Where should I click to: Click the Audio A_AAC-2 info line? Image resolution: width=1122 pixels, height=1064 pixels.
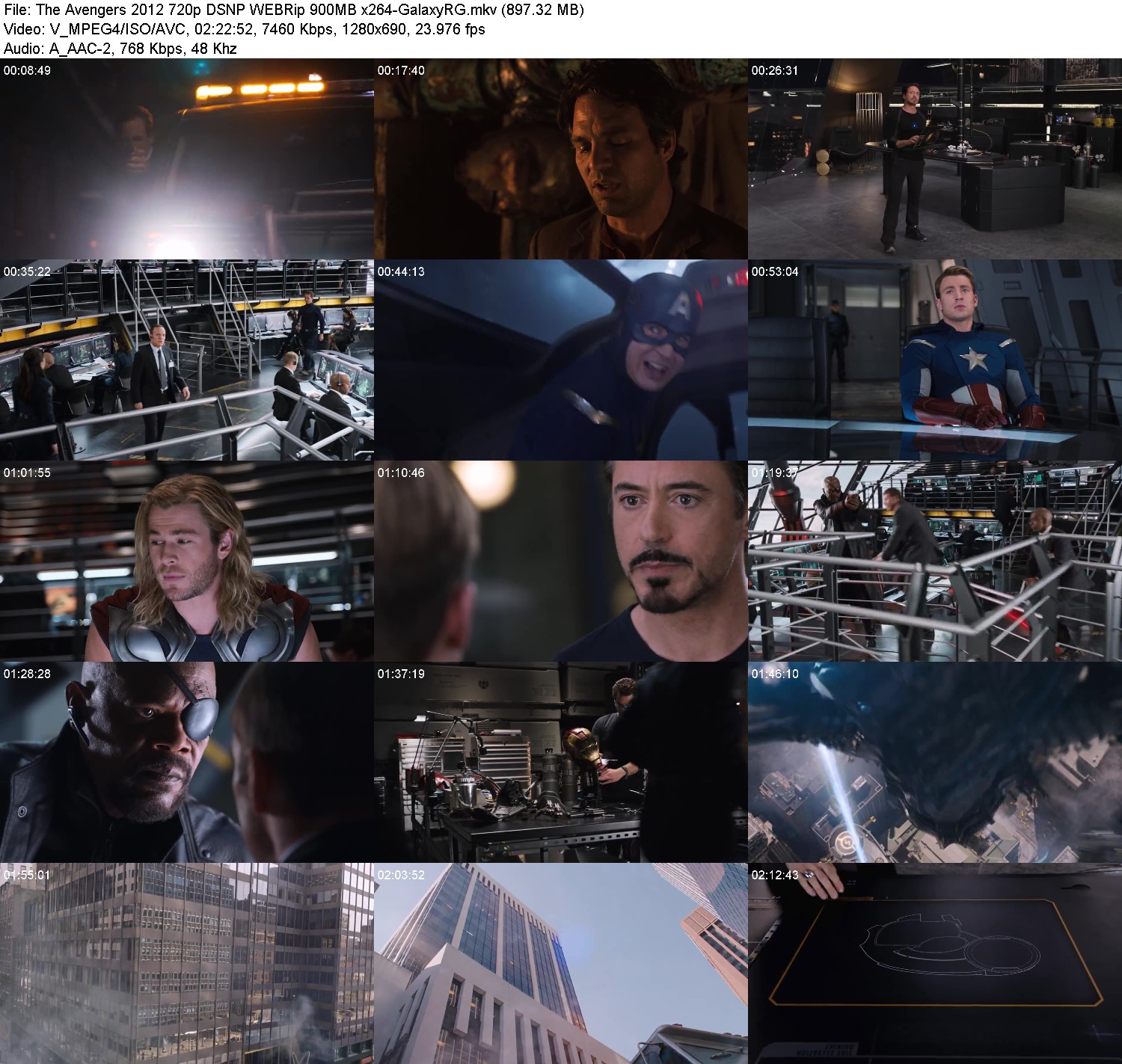coord(120,49)
